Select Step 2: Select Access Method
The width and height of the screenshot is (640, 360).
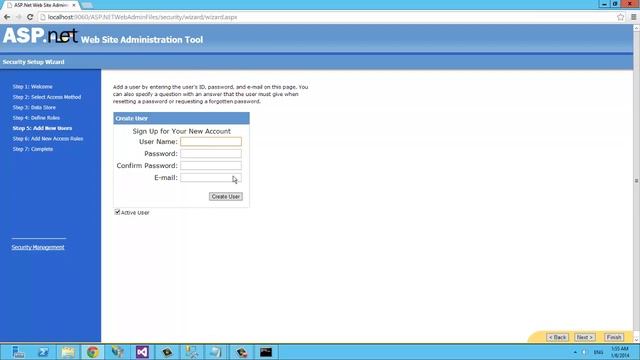[x=47, y=97]
